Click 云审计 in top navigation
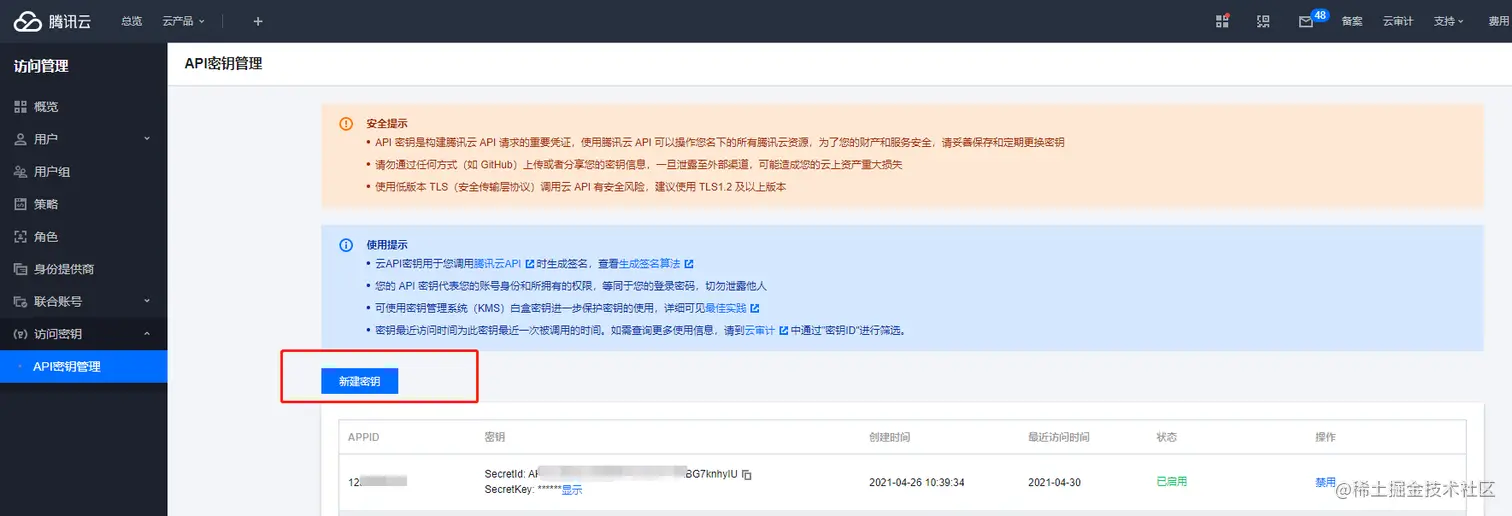 pyautogui.click(x=1398, y=21)
